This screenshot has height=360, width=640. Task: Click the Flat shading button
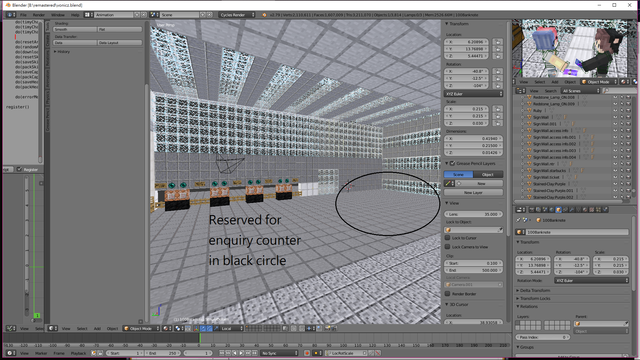120,29
